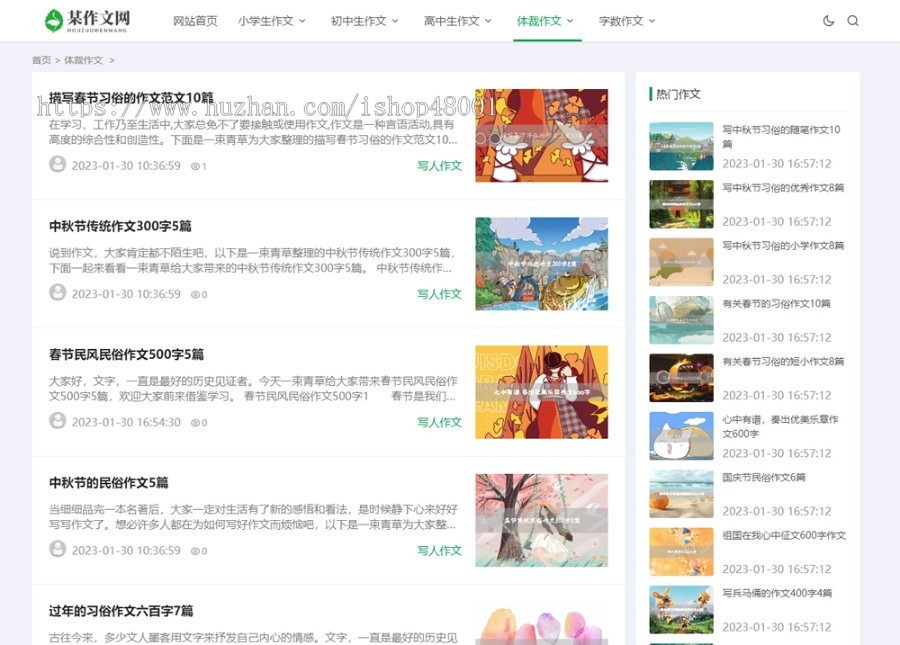Click view count eye icon of 描写春节习俗的作文范文10篇

[195, 166]
